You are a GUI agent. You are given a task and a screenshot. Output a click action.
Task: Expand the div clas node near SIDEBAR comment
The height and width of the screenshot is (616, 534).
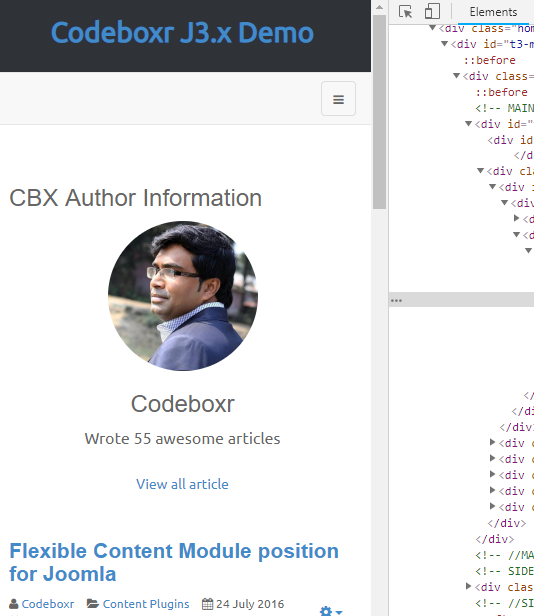coord(468,587)
